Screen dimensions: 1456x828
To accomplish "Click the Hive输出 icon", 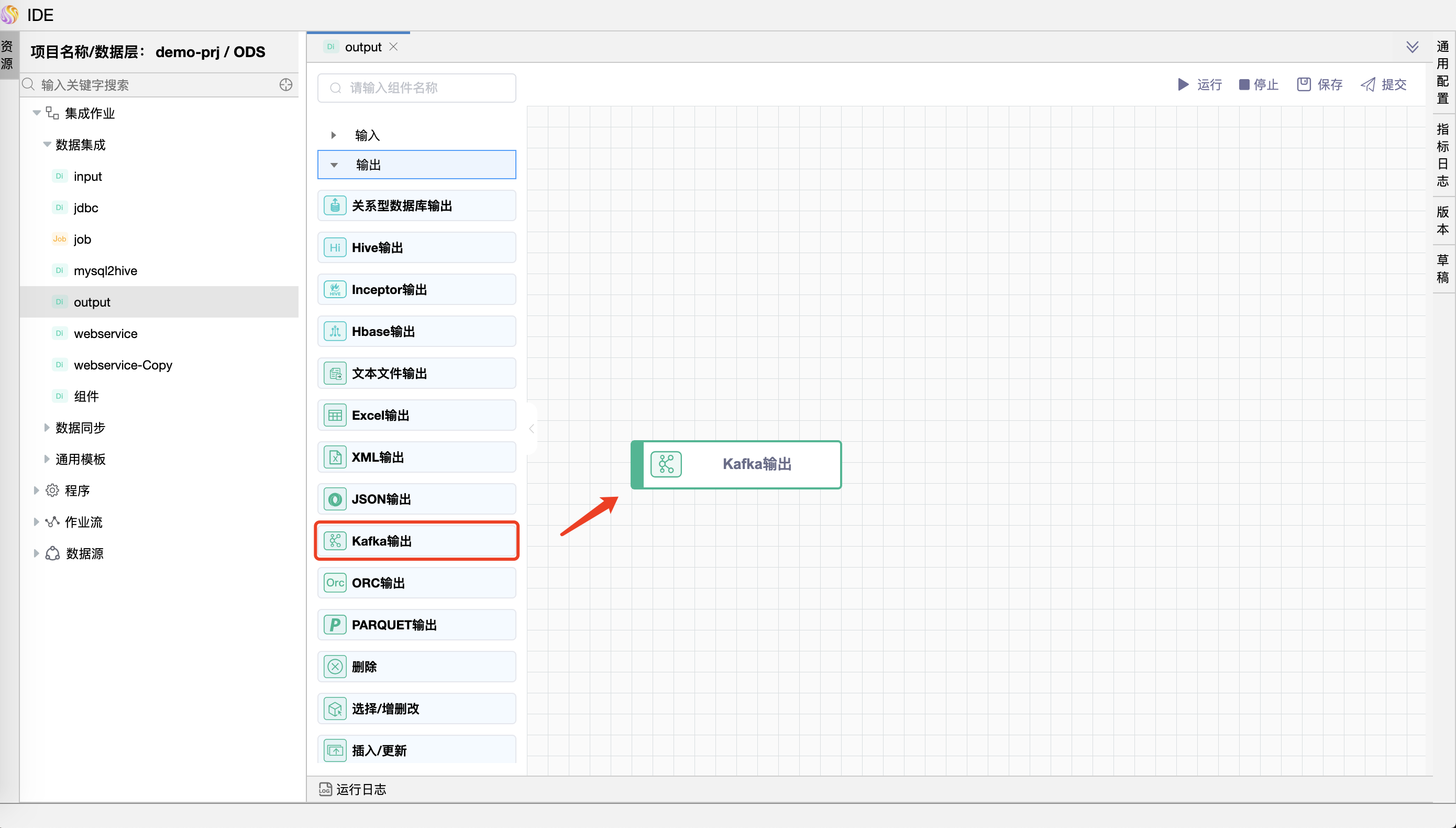I will tap(335, 248).
